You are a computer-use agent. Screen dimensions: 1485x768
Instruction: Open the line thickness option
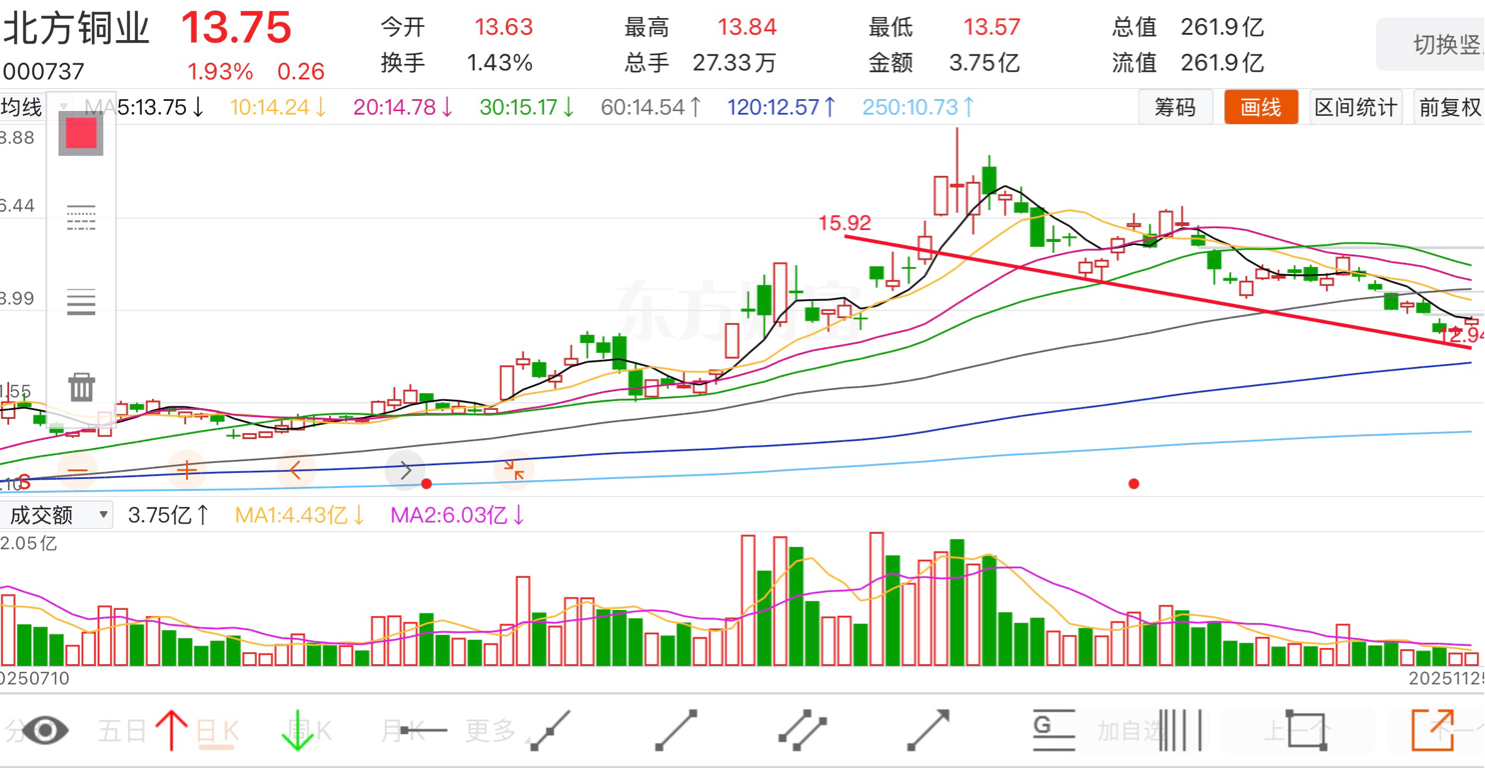81,301
